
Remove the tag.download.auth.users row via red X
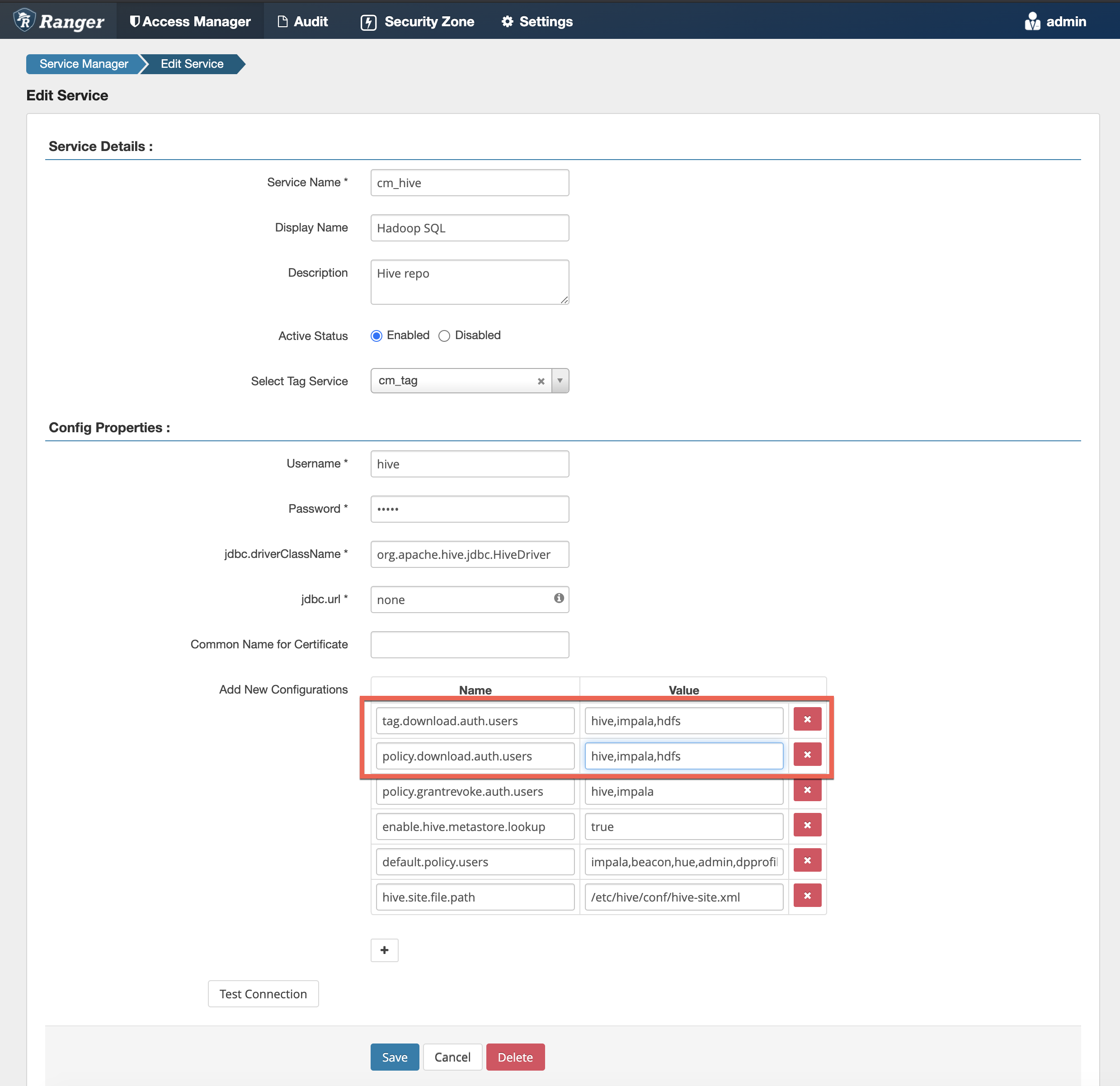[x=807, y=719]
